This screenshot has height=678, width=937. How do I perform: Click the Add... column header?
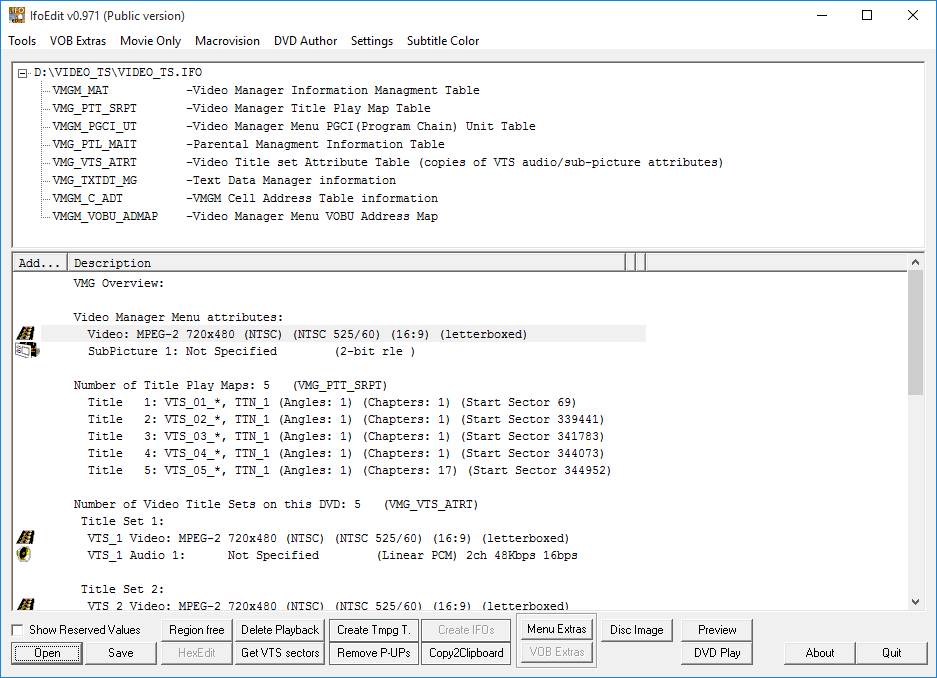[x=39, y=263]
